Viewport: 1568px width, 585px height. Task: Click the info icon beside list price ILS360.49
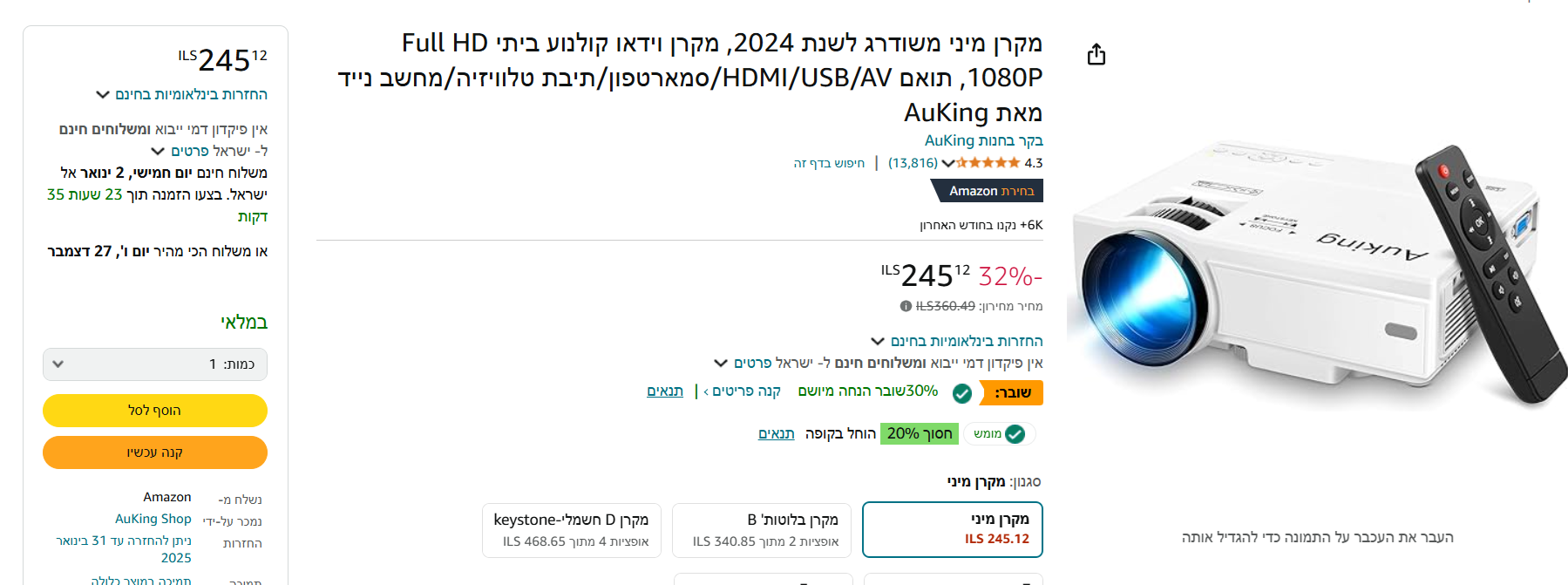coord(906,306)
